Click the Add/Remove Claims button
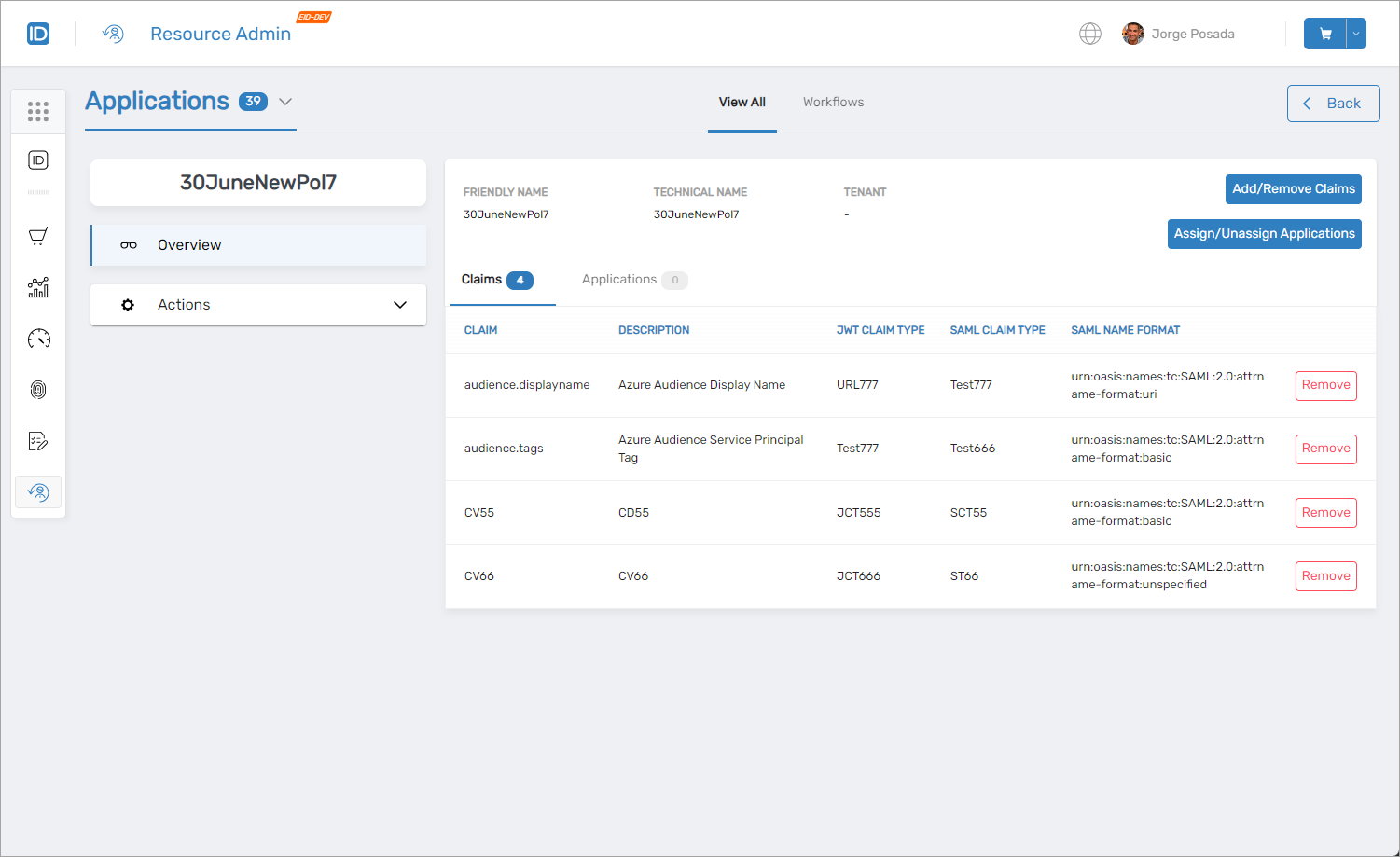Image resolution: width=1400 pixels, height=857 pixels. (x=1293, y=188)
